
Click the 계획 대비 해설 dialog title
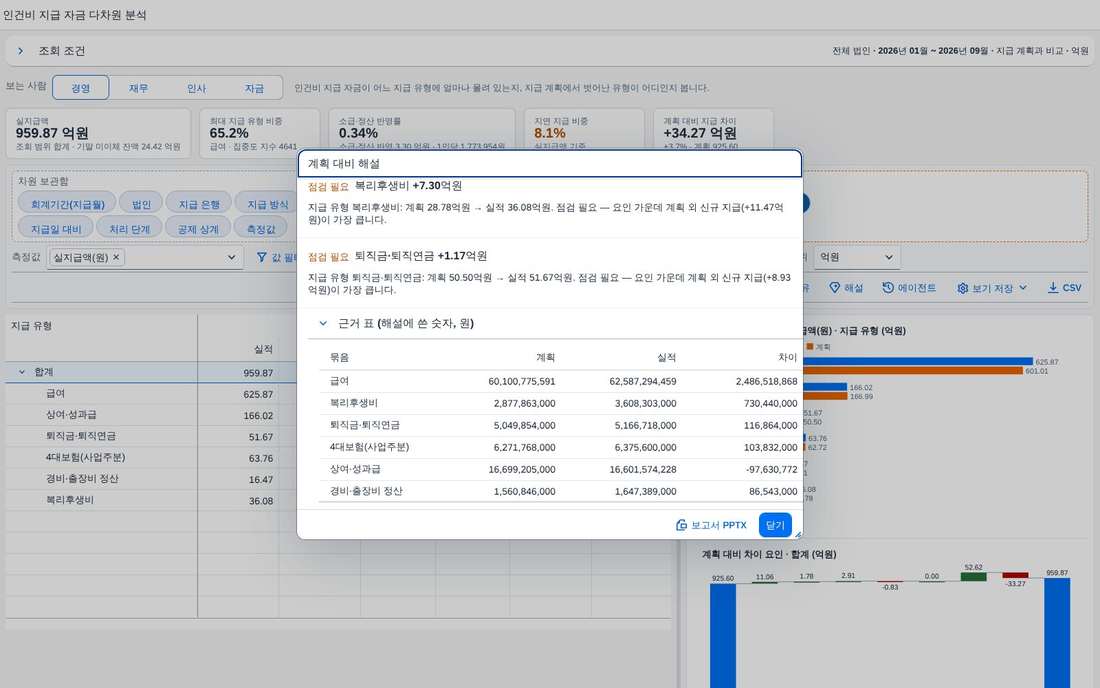(x=344, y=163)
